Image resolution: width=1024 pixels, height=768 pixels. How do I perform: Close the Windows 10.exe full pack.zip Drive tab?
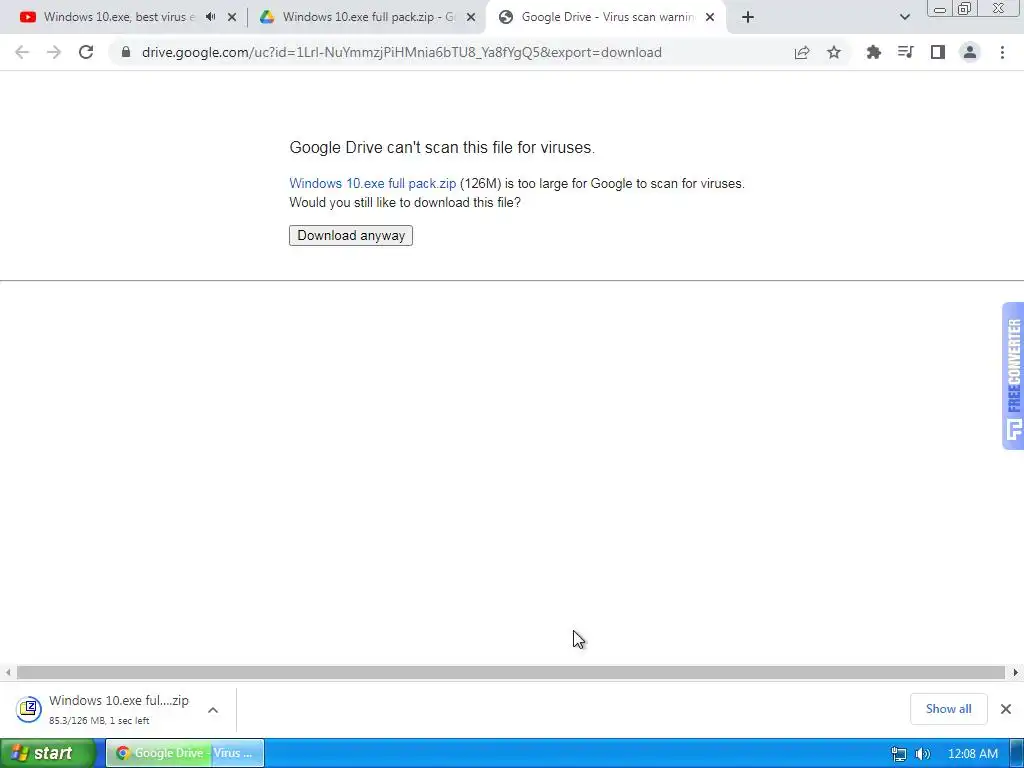pyautogui.click(x=471, y=17)
